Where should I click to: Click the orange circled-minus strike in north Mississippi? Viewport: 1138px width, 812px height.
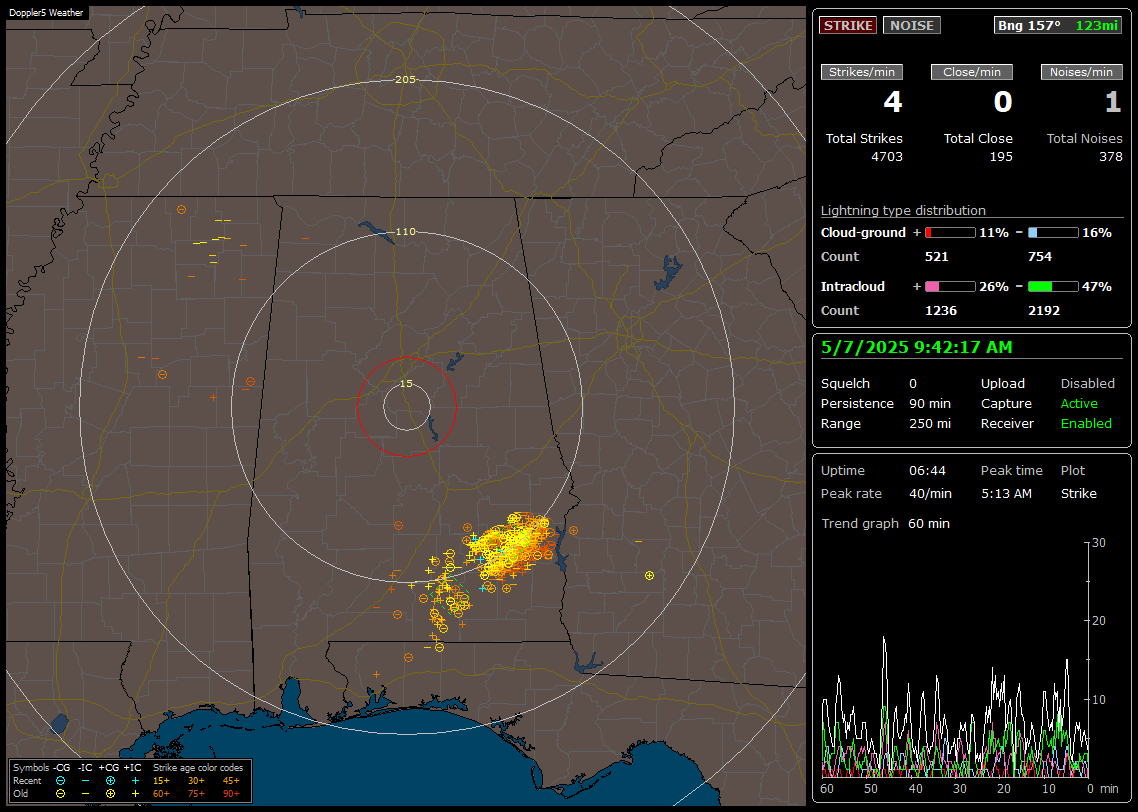[181, 209]
